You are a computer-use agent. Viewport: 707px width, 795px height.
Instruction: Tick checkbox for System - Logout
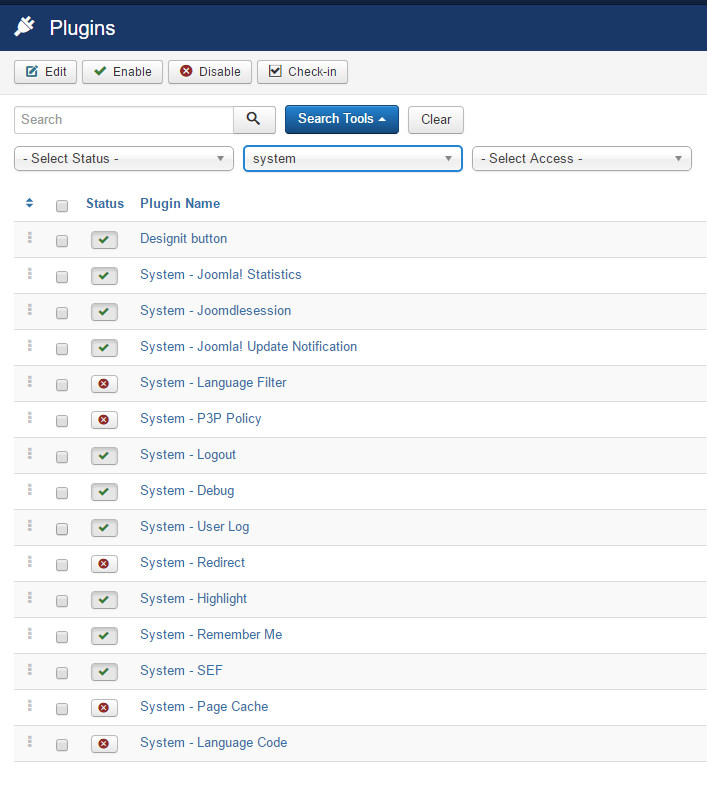point(62,457)
